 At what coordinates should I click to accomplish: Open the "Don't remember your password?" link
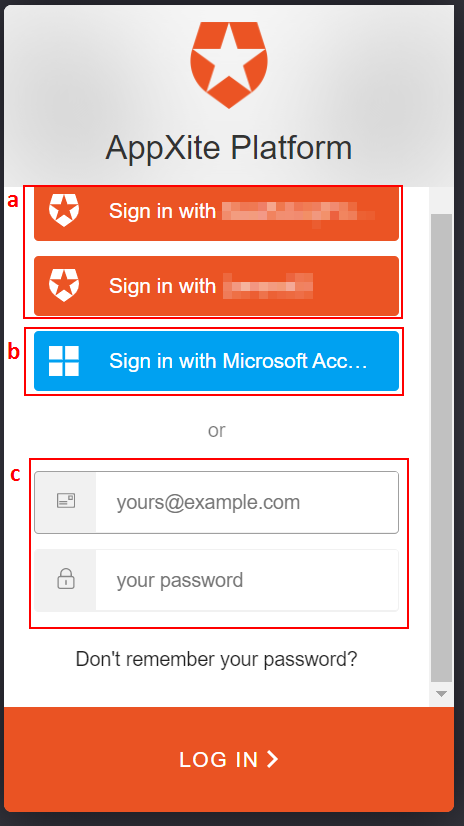tap(216, 659)
